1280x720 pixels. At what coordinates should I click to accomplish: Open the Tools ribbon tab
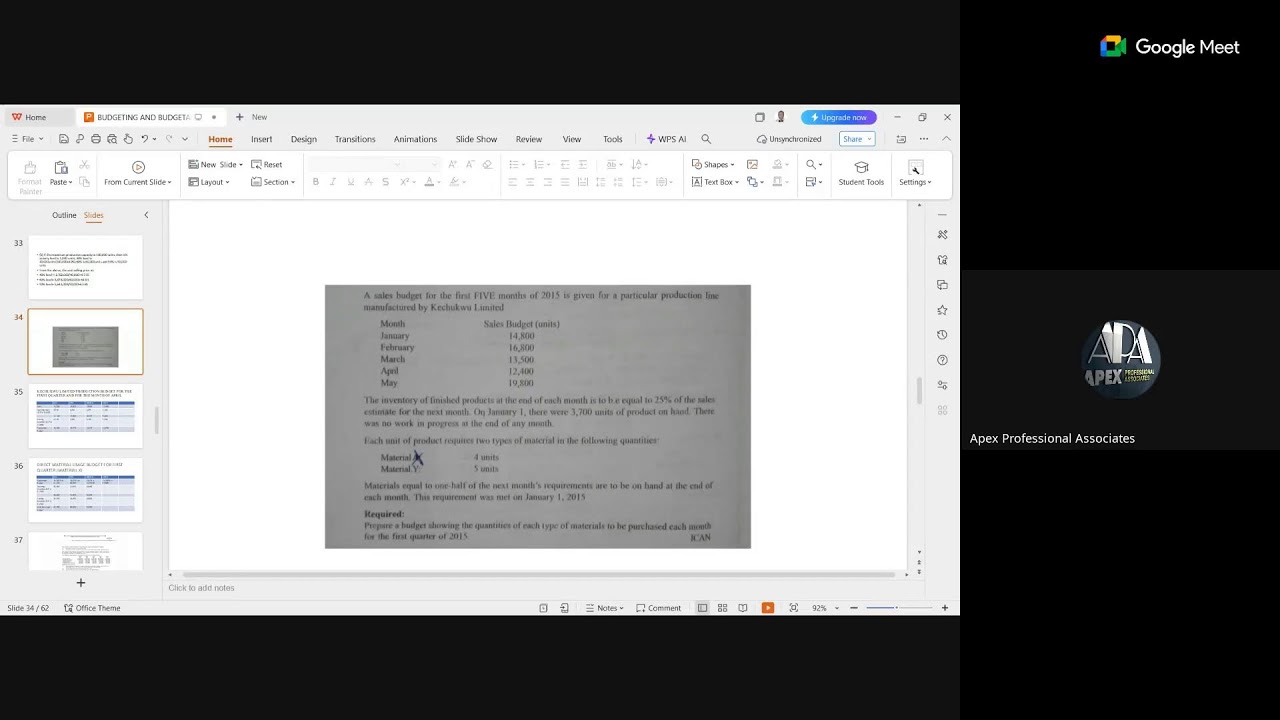613,139
